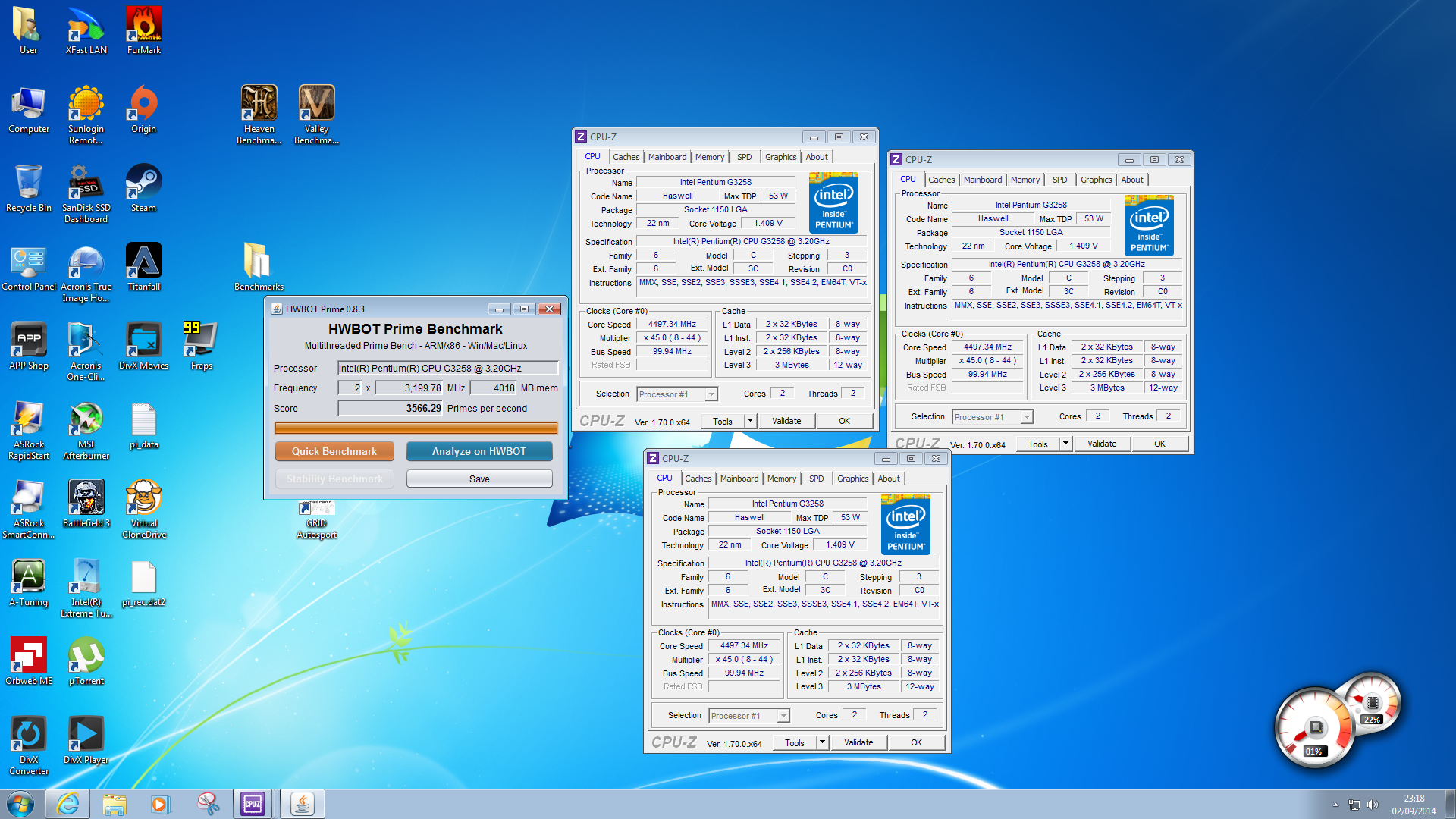Open Heaven Benchmark shortcut
1456x819 pixels.
pos(259,114)
